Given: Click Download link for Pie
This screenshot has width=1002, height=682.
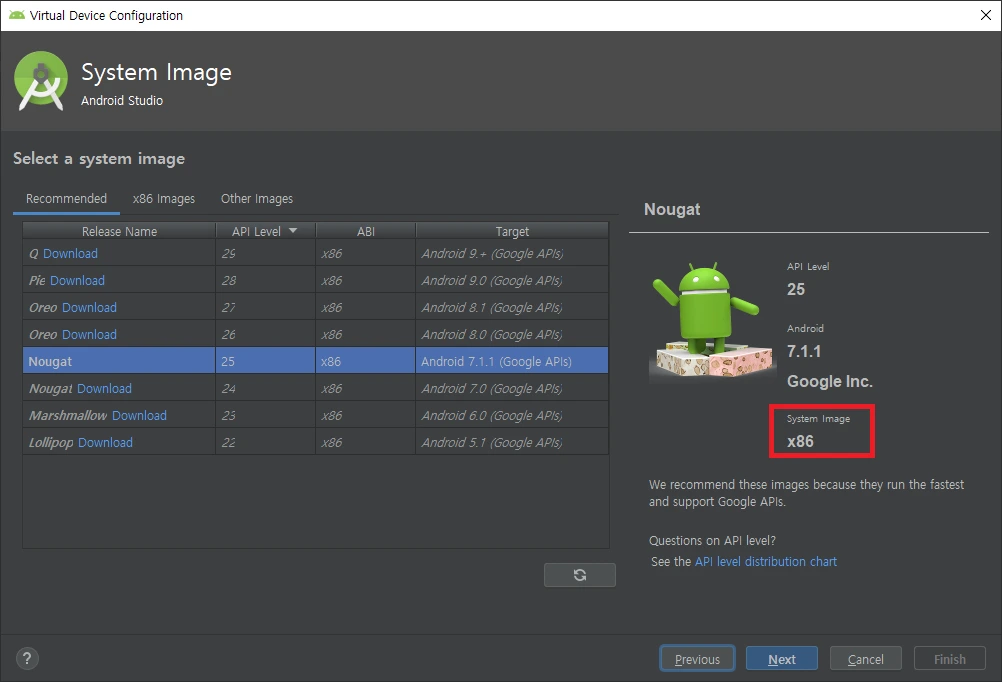Looking at the screenshot, I should pyautogui.click(x=77, y=281).
